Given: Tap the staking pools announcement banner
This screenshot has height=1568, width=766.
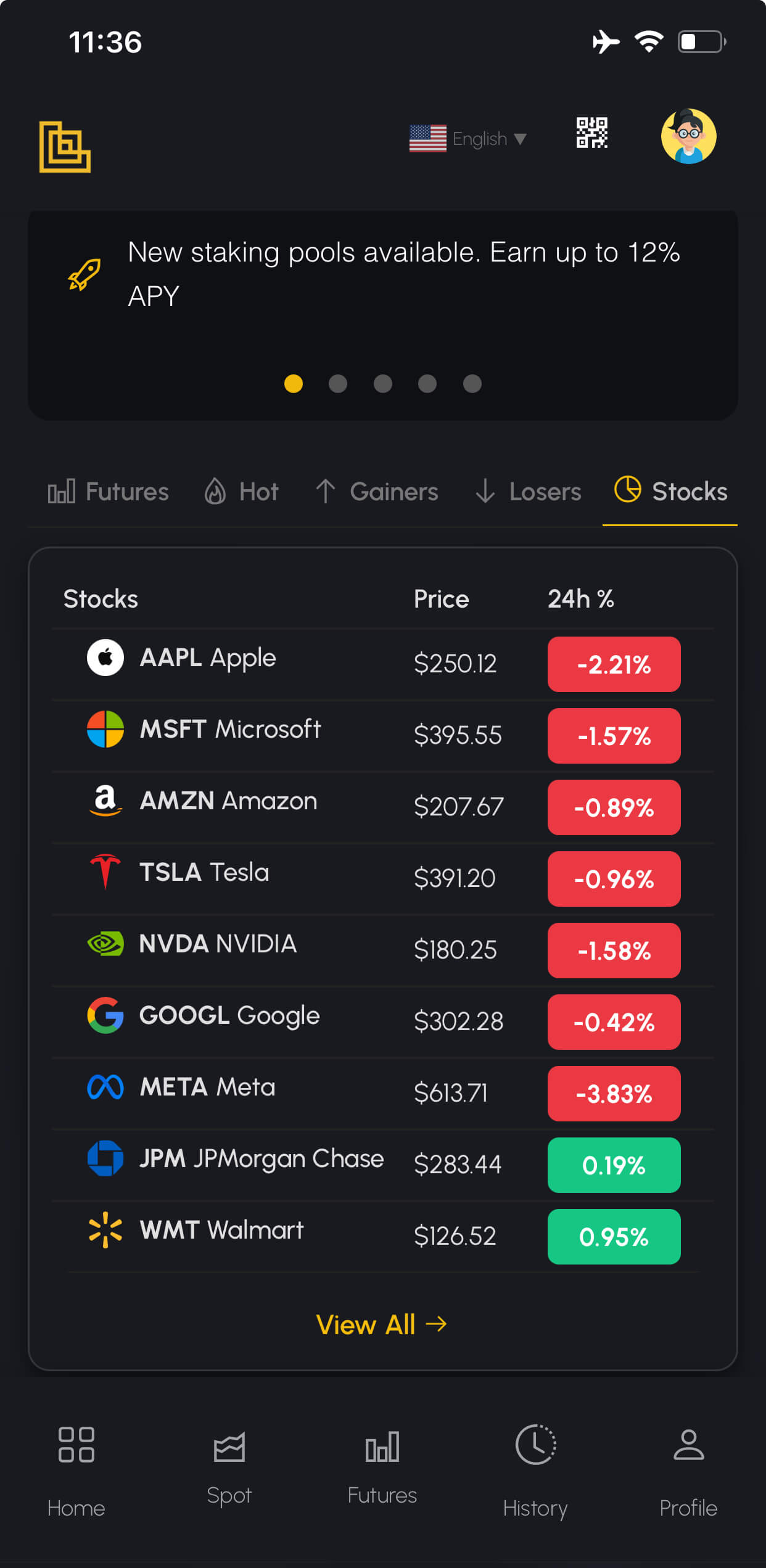Looking at the screenshot, I should [x=404, y=274].
